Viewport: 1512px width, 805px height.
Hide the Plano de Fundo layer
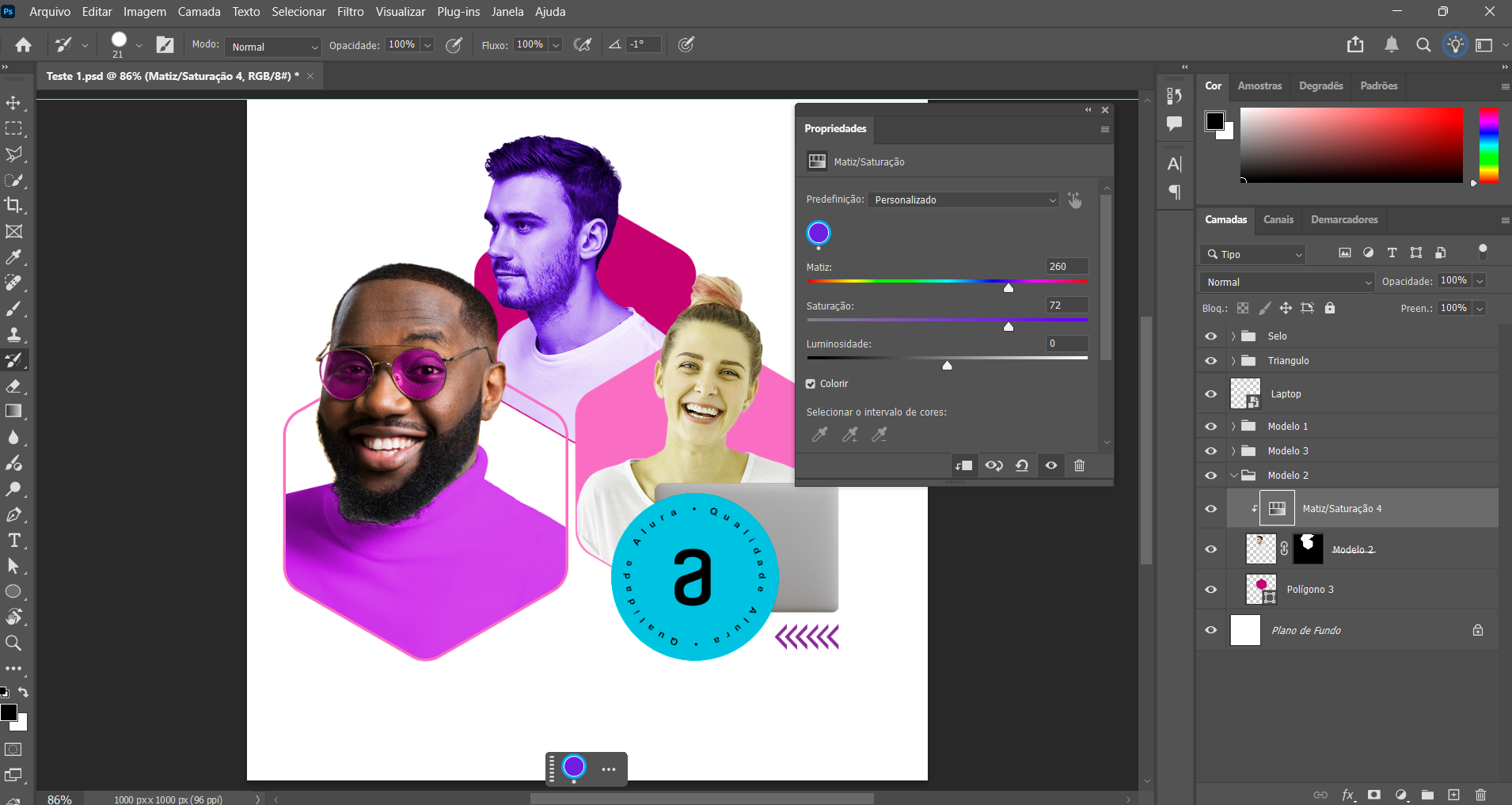pos(1210,631)
